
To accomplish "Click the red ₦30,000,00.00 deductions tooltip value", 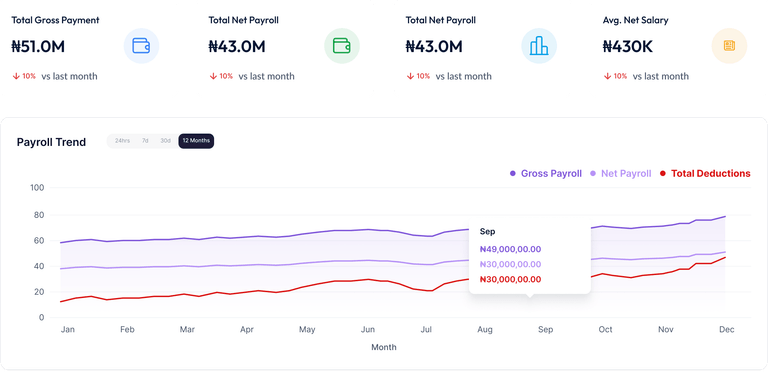I will pyautogui.click(x=510, y=279).
